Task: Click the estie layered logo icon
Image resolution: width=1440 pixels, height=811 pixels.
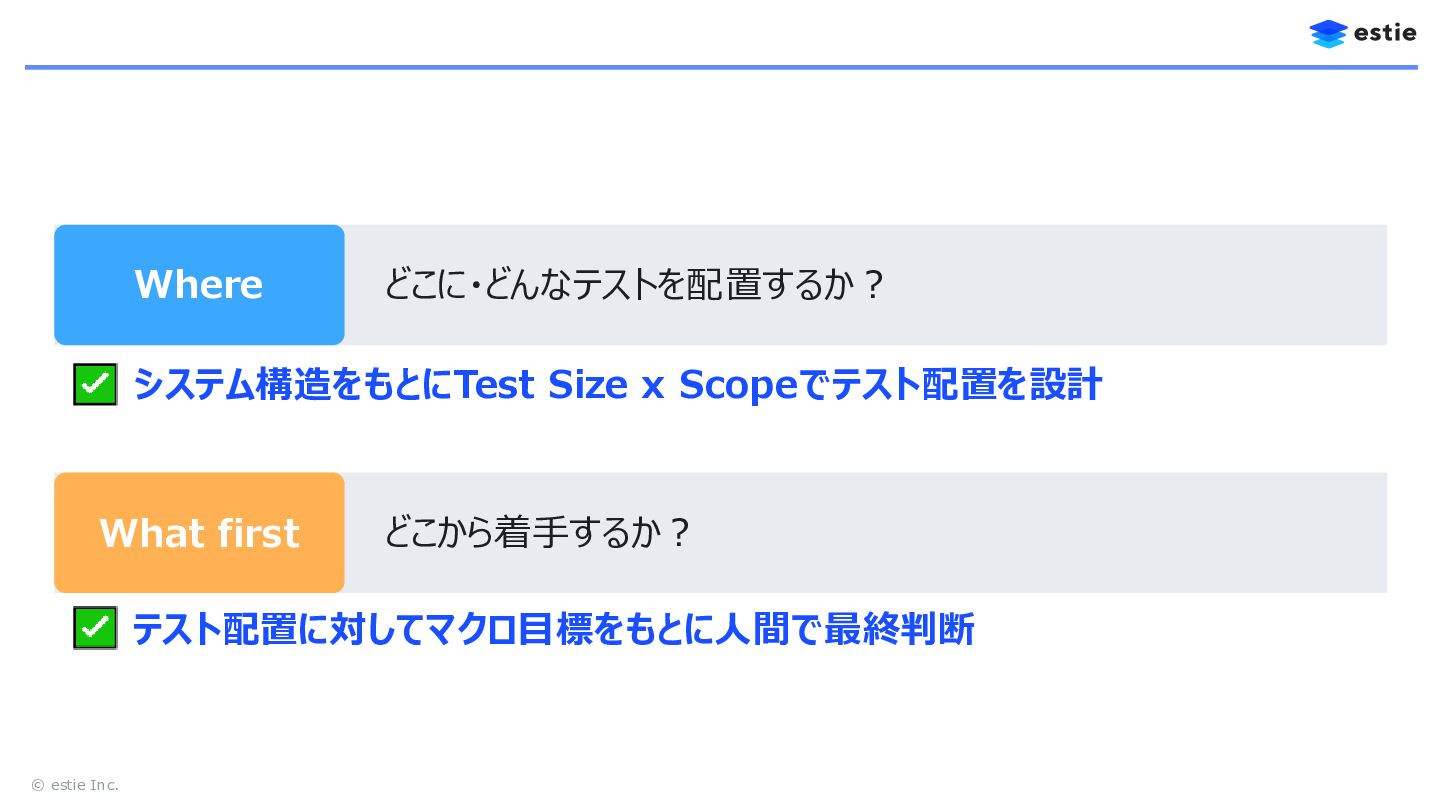Action: pos(1328,34)
